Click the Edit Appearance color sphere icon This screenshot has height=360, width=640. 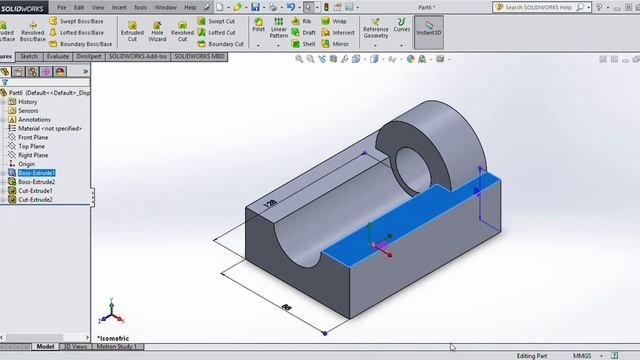click(x=410, y=59)
